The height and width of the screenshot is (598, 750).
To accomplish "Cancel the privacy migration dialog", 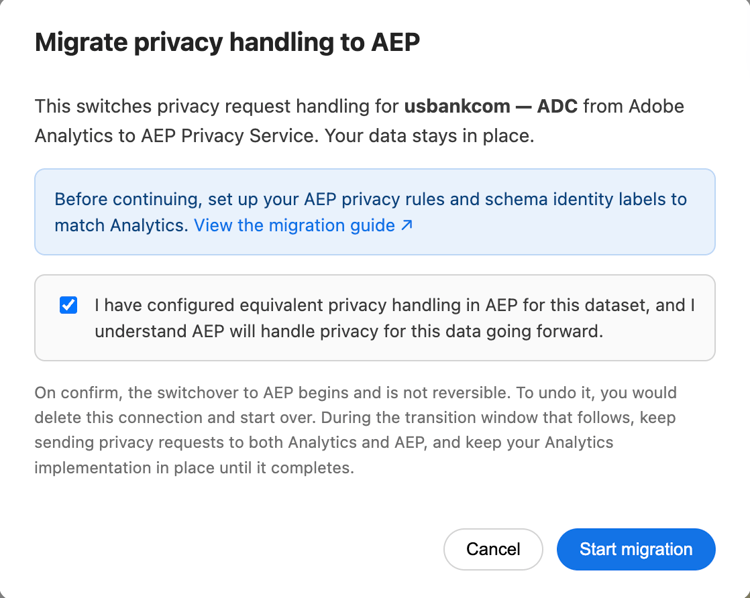I will click(x=493, y=549).
